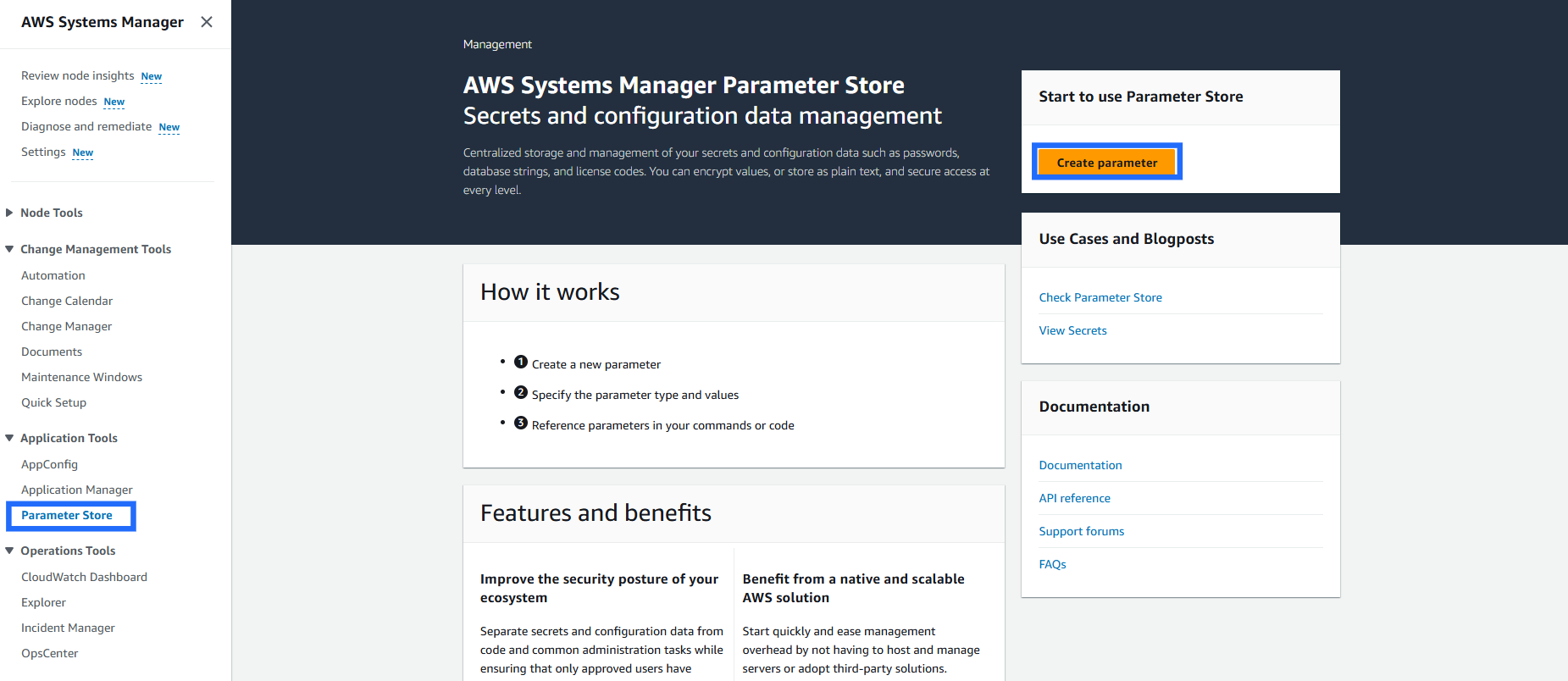The width and height of the screenshot is (1568, 681).
Task: Open Diagnose and remediate page
Action: pos(86,127)
